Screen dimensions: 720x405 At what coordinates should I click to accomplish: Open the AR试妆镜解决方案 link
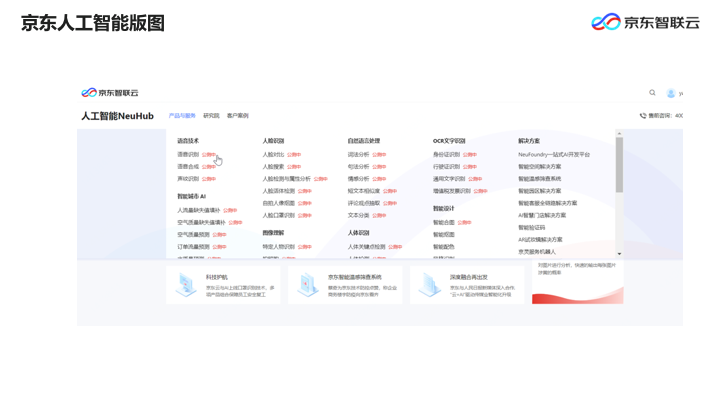pyautogui.click(x=540, y=240)
